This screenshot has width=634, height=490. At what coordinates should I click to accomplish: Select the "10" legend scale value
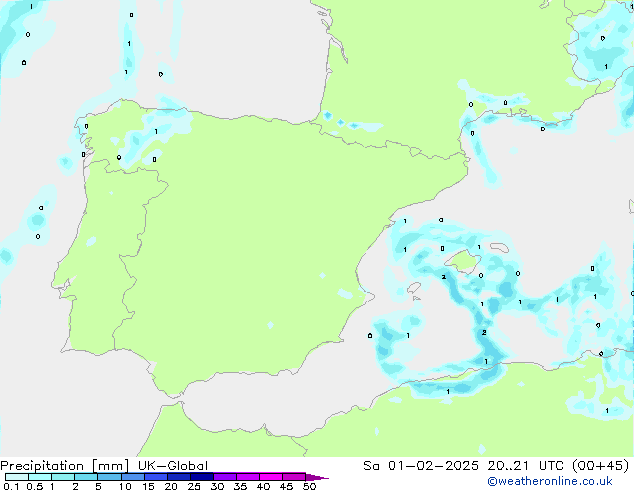click(x=125, y=486)
